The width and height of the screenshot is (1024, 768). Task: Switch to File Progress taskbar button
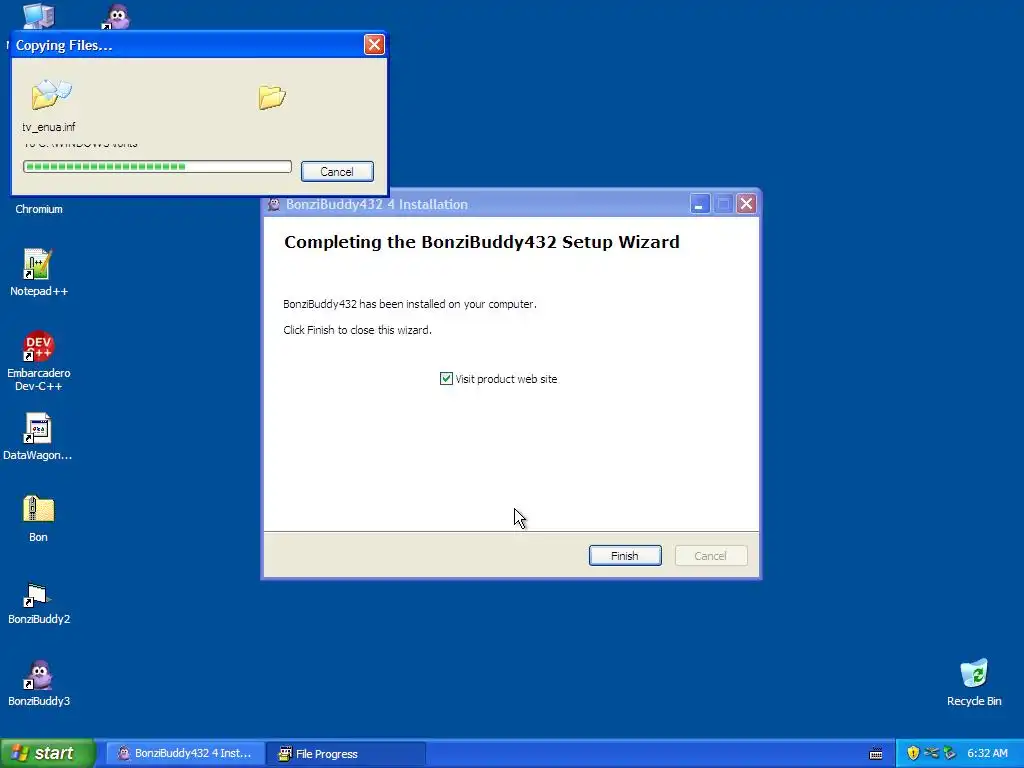(x=346, y=754)
